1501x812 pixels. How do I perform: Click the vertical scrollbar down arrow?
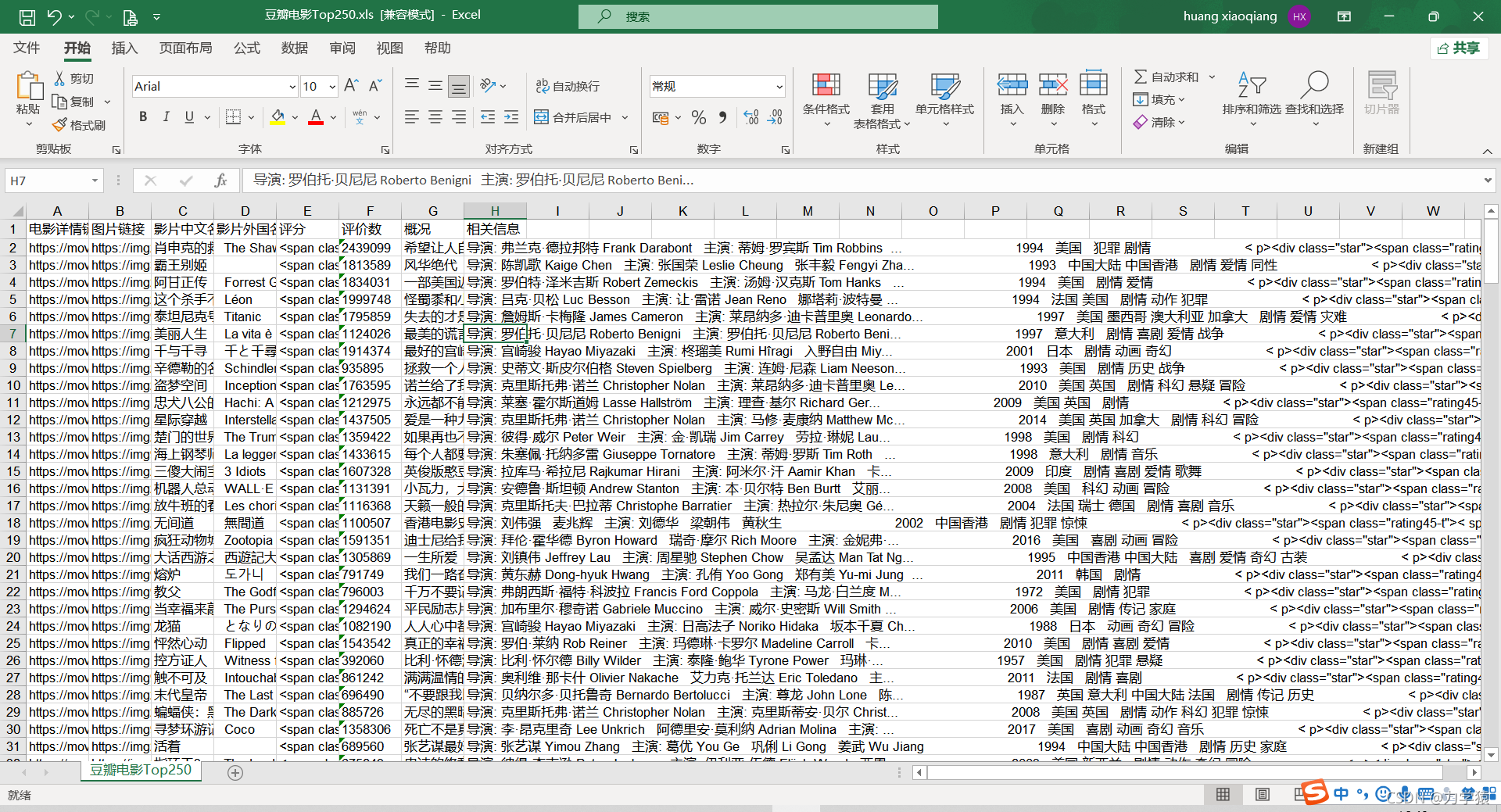pos(1491,754)
